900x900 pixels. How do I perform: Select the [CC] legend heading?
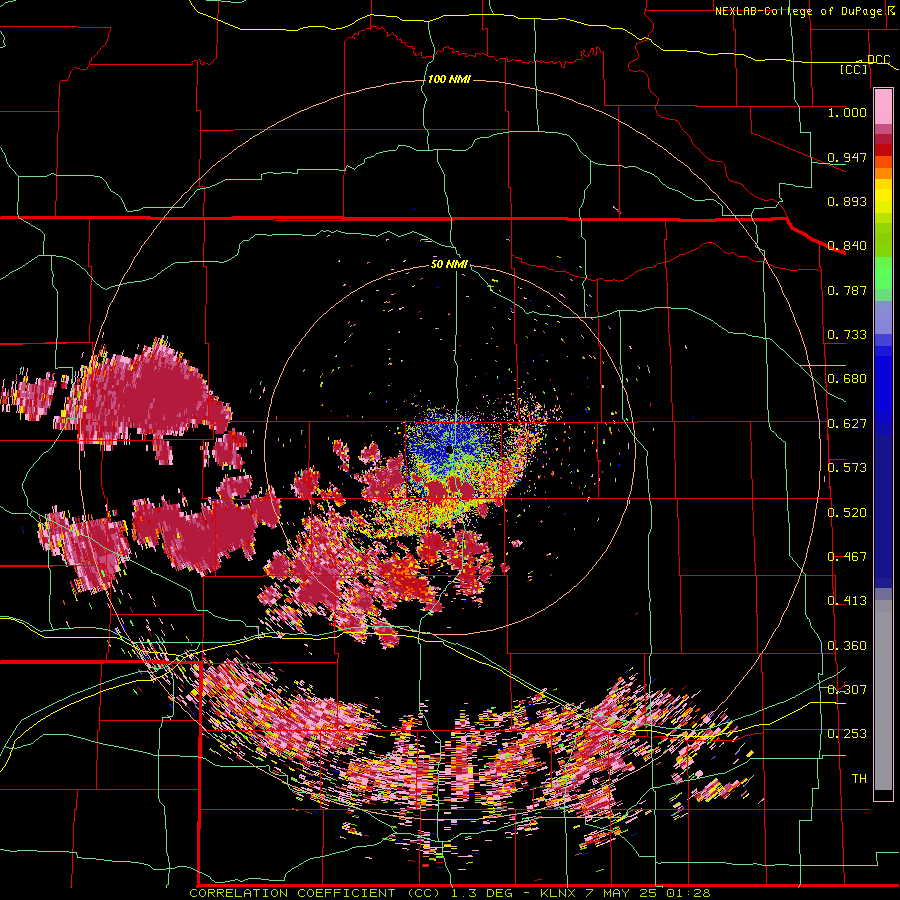853,69
